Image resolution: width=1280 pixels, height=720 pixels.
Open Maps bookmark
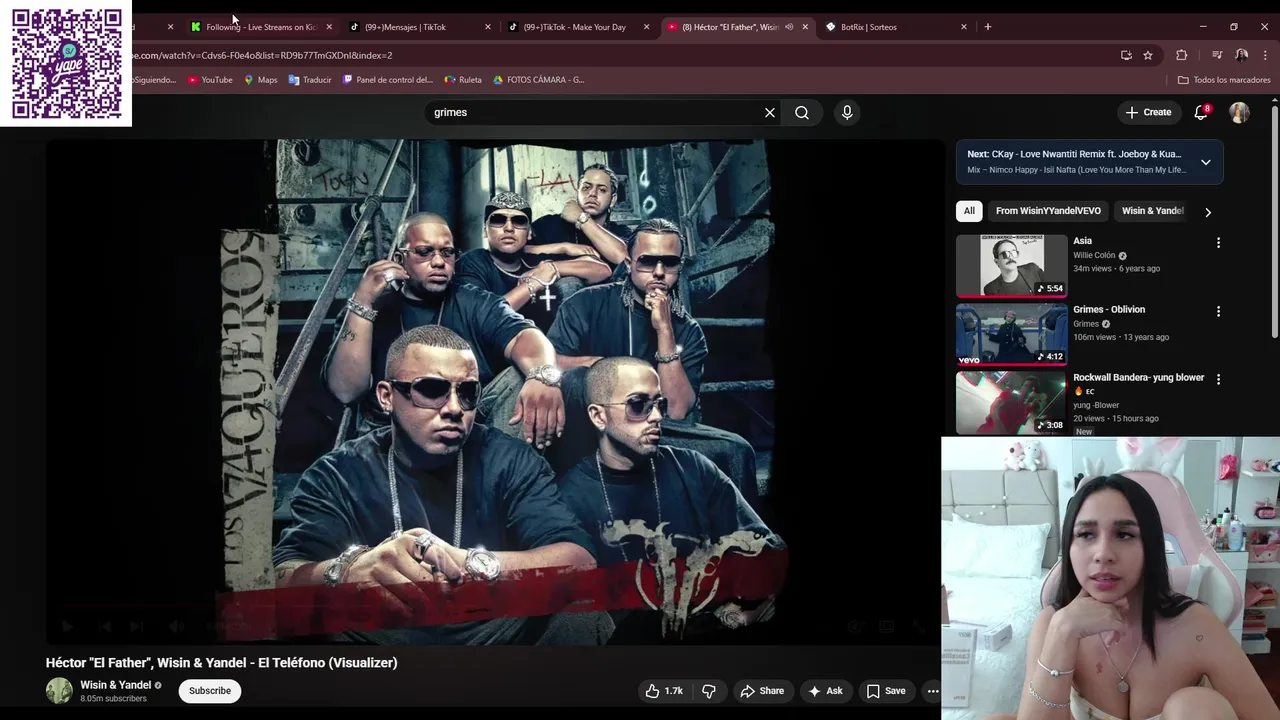tap(261, 80)
